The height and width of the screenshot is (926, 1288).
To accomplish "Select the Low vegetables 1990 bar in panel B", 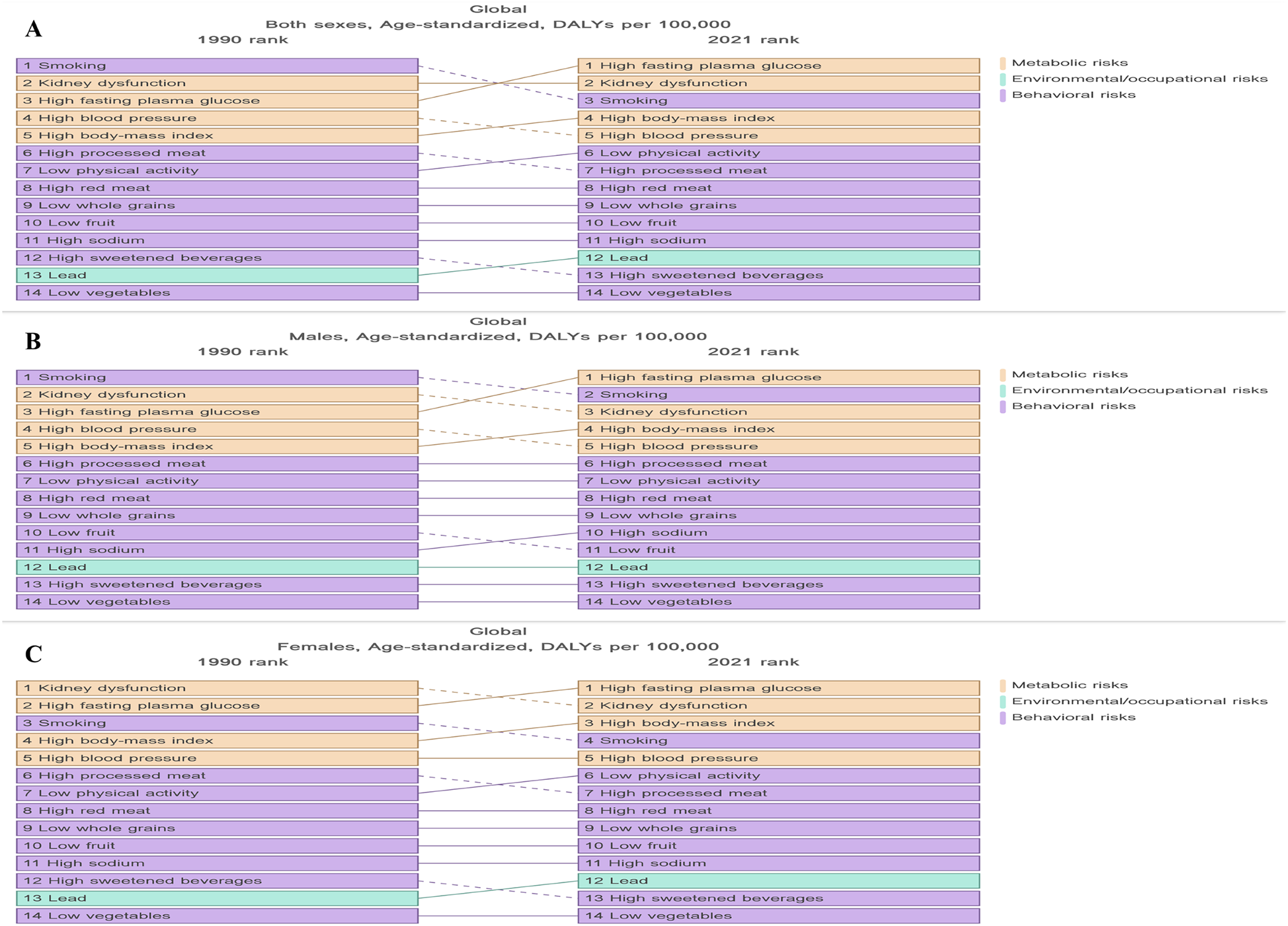I will (215, 601).
